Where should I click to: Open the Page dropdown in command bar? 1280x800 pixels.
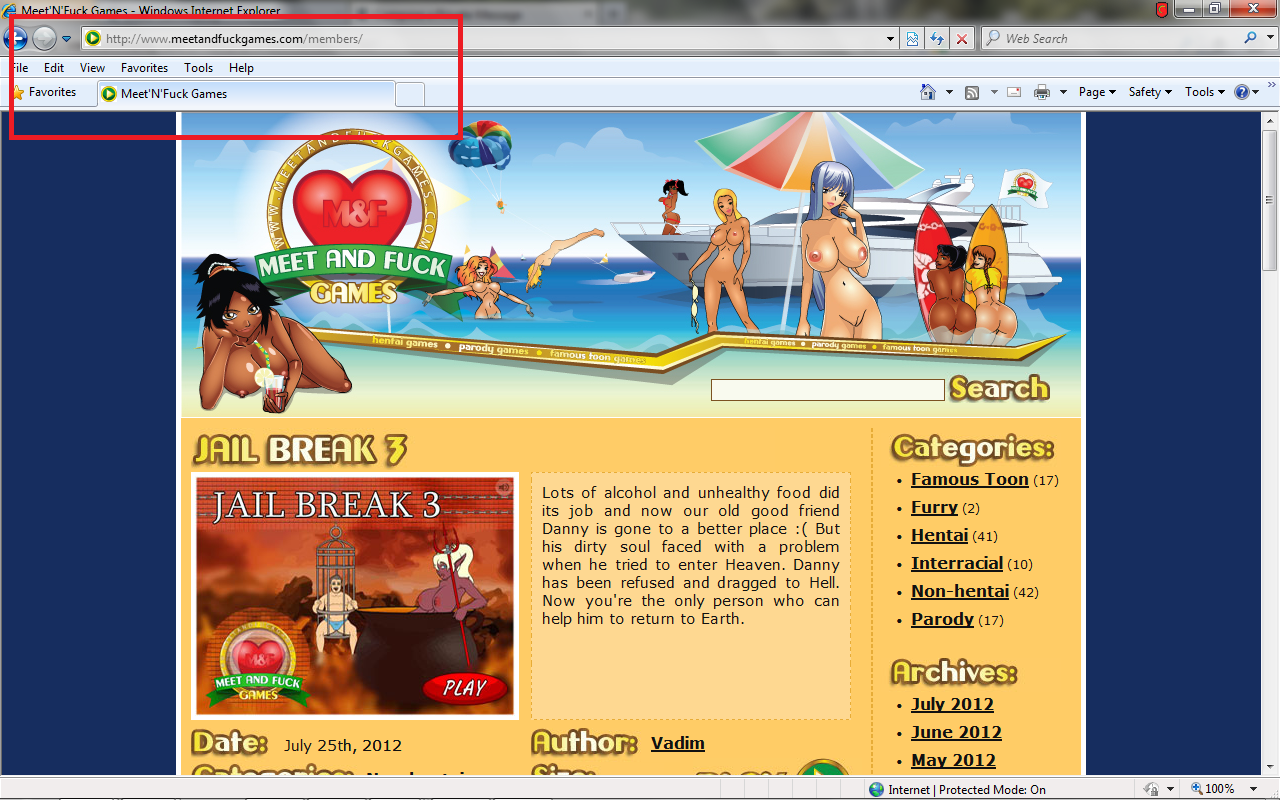tap(1097, 92)
